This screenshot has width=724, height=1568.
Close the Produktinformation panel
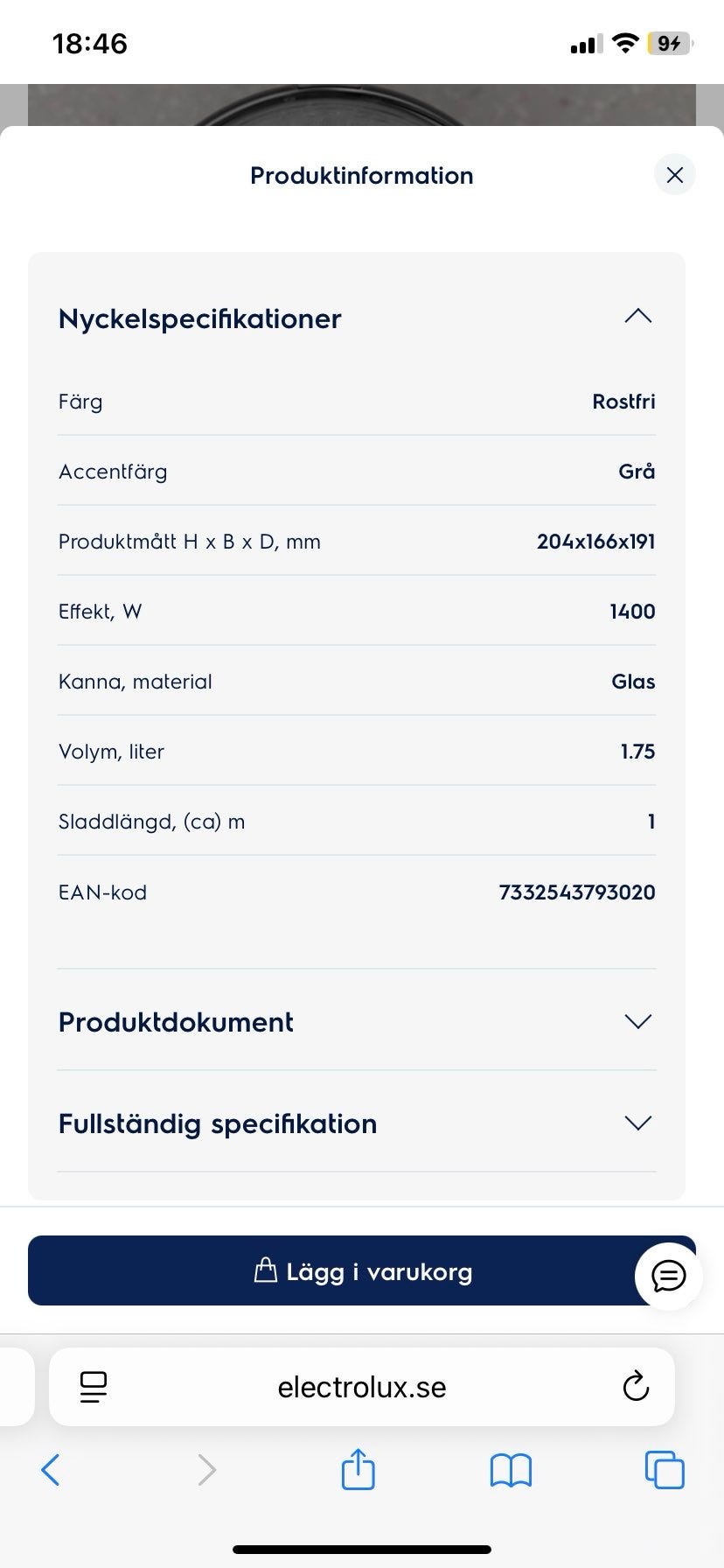[x=674, y=175]
